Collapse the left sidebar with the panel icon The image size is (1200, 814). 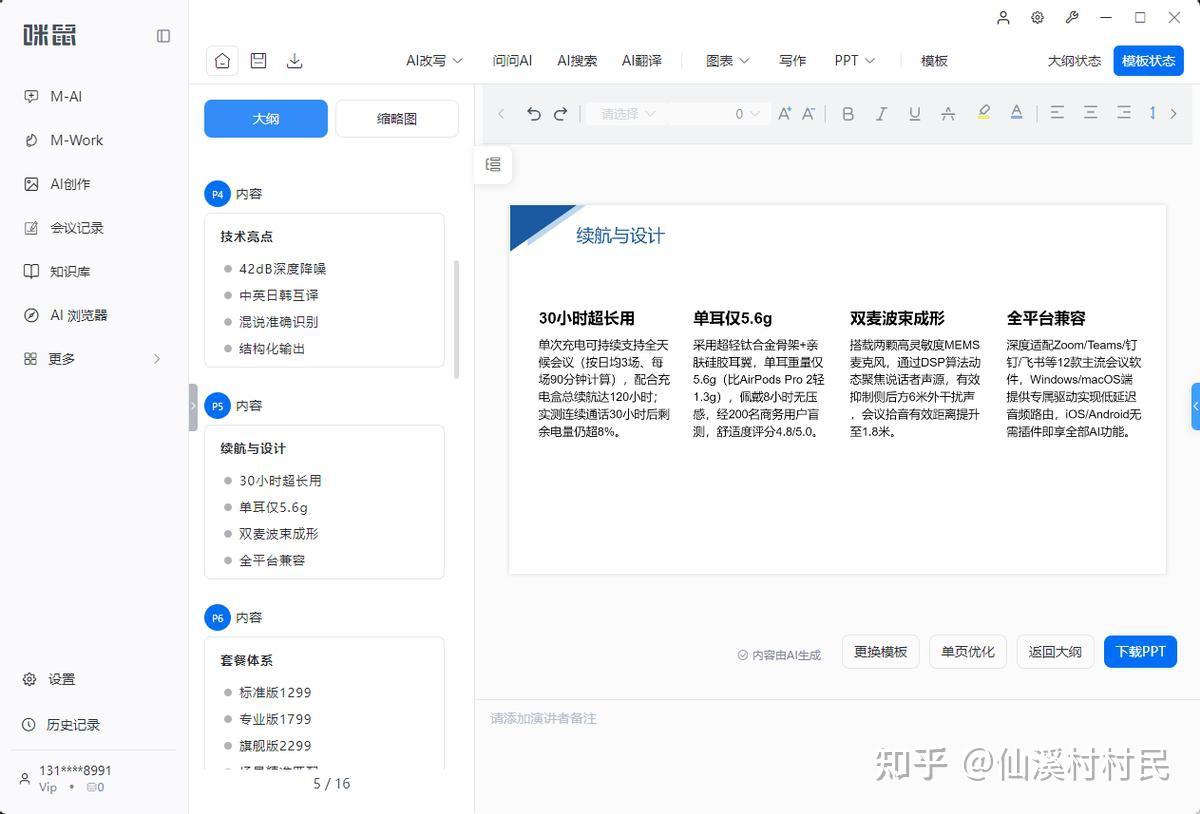tap(163, 36)
